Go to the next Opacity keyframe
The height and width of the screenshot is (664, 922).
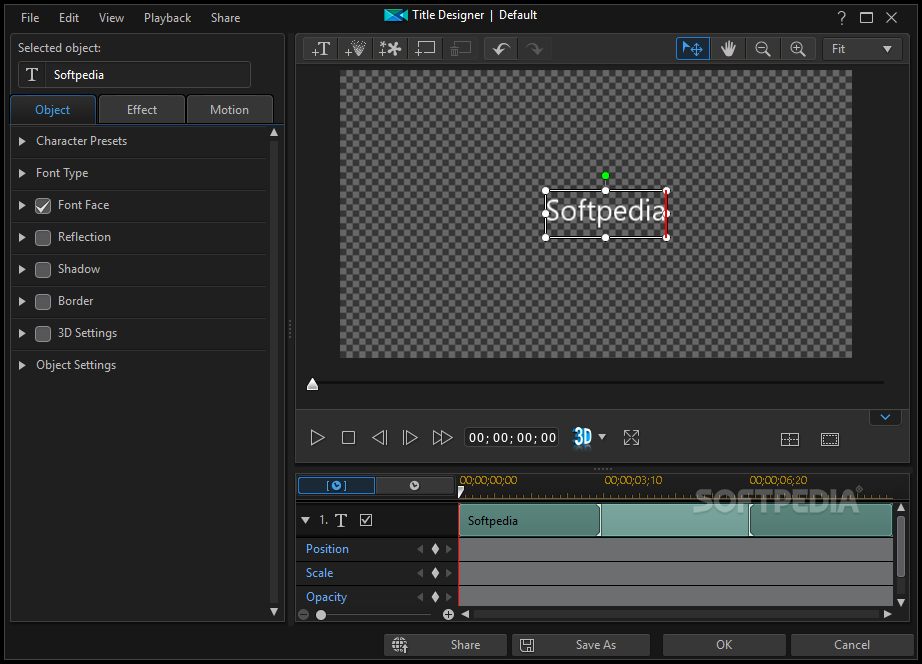tap(449, 597)
